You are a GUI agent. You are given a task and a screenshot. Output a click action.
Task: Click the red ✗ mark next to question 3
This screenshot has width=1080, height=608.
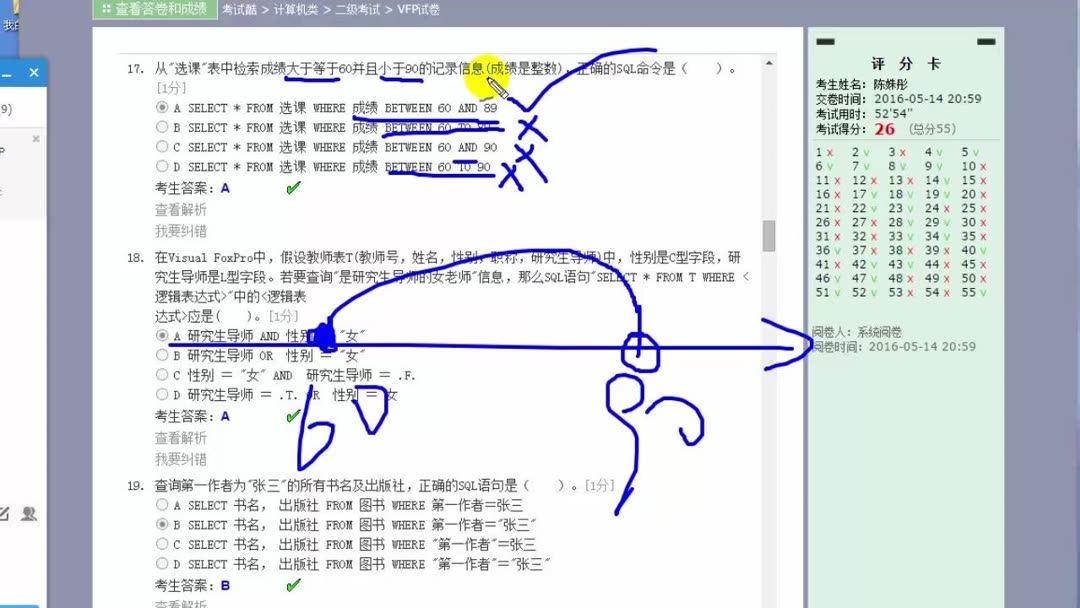902,152
